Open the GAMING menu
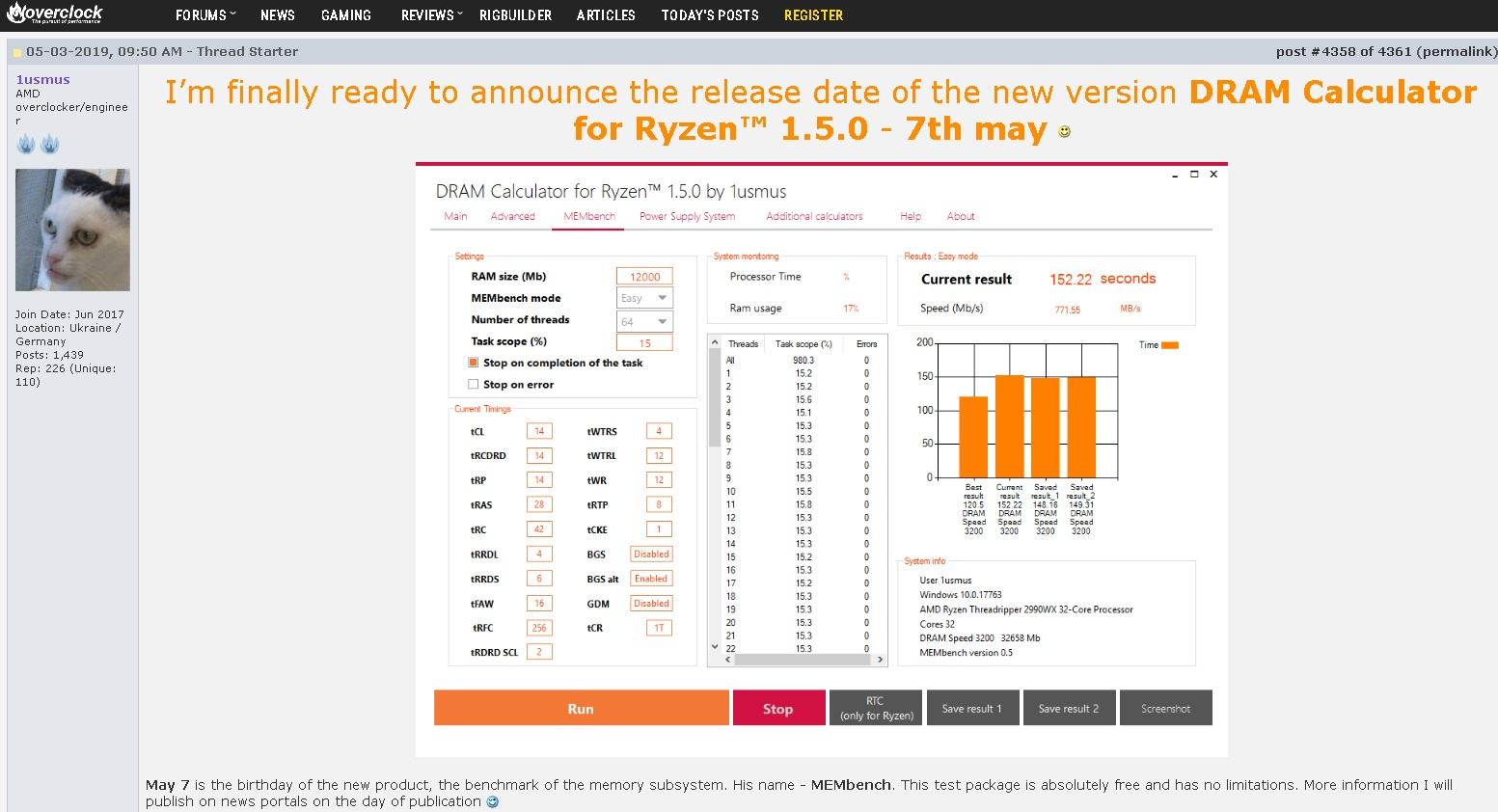The width and height of the screenshot is (1498, 812). click(346, 15)
